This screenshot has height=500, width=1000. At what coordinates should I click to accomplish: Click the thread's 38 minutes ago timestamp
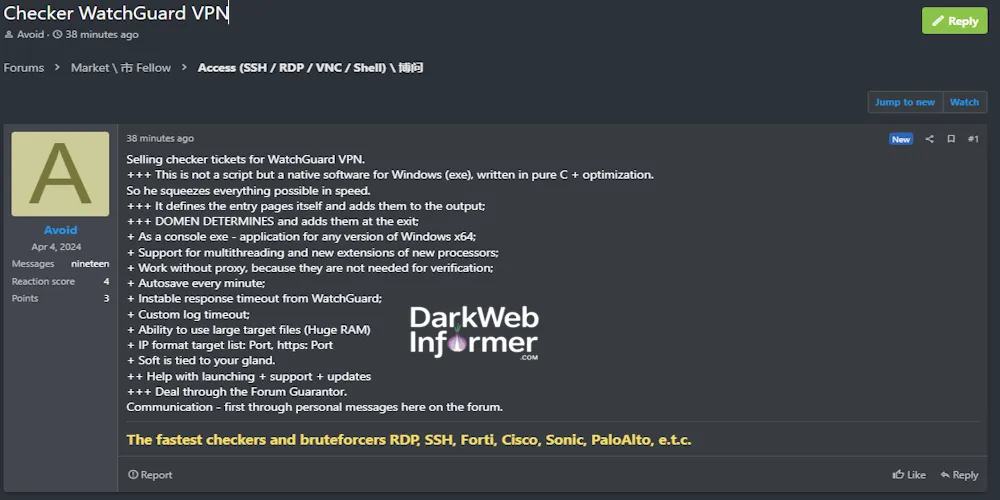101,35
